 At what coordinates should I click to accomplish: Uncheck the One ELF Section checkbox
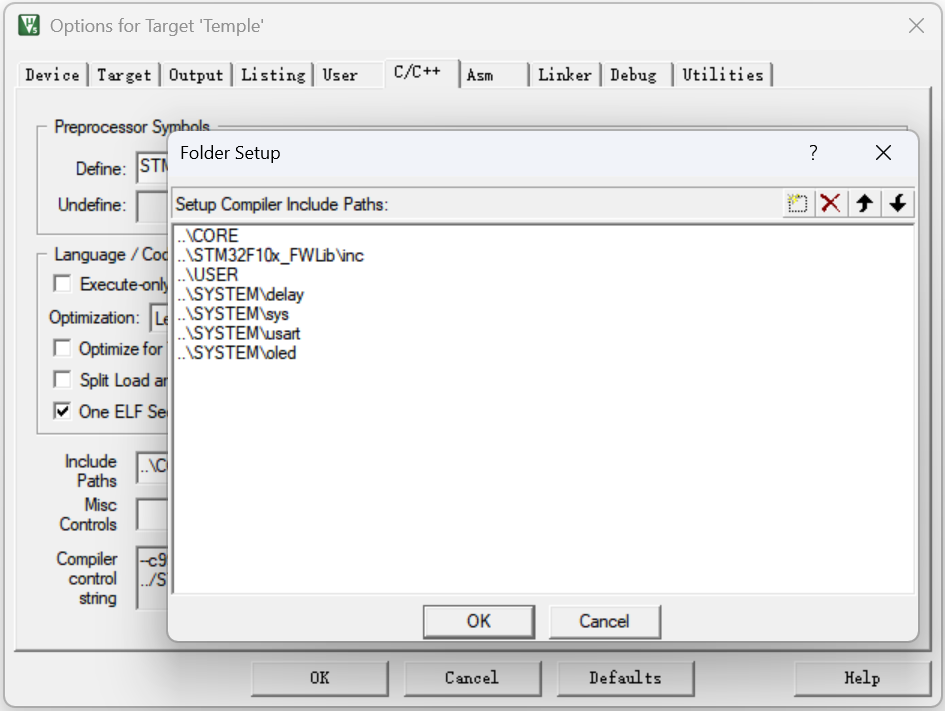(x=62, y=411)
